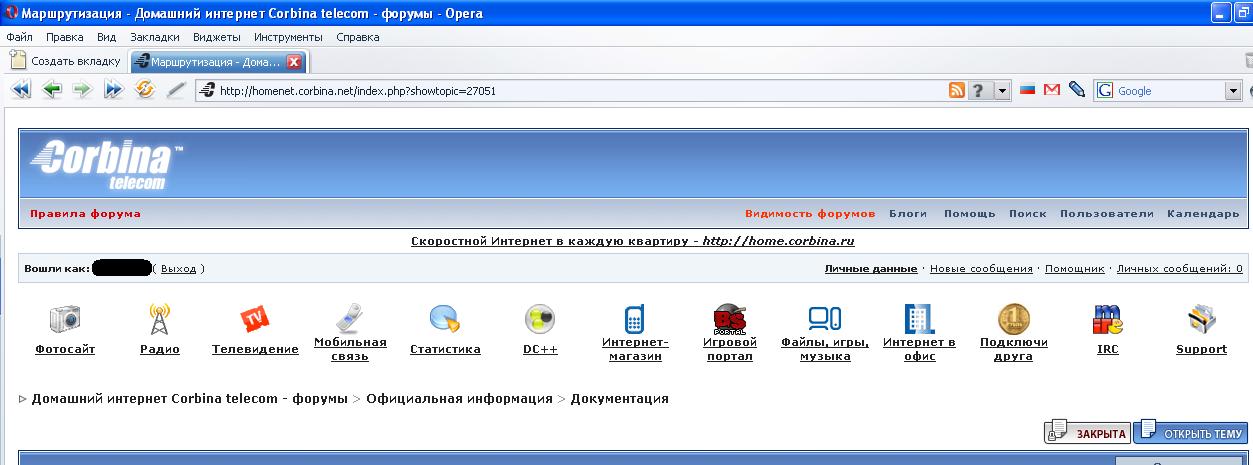Open the Закладки menu
1253x465 pixels.
tap(155, 37)
